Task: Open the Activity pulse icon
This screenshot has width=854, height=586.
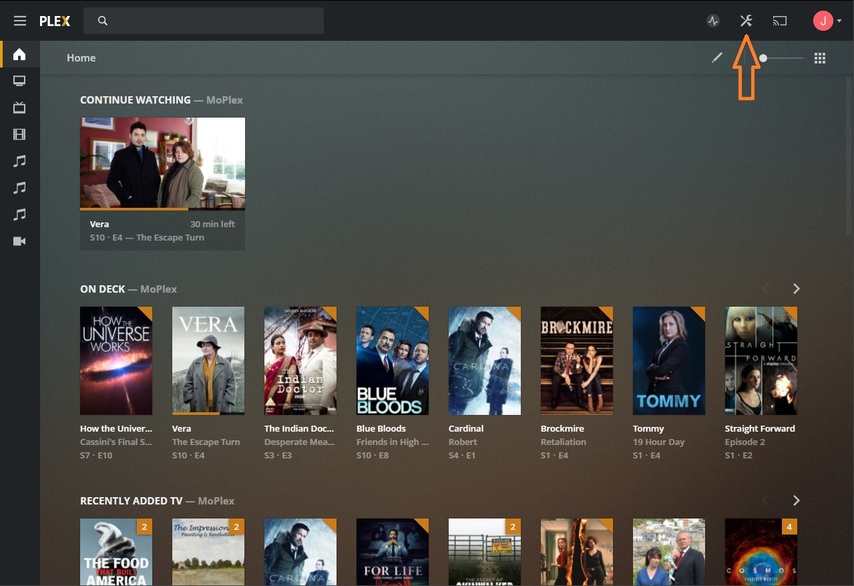Action: tap(713, 21)
